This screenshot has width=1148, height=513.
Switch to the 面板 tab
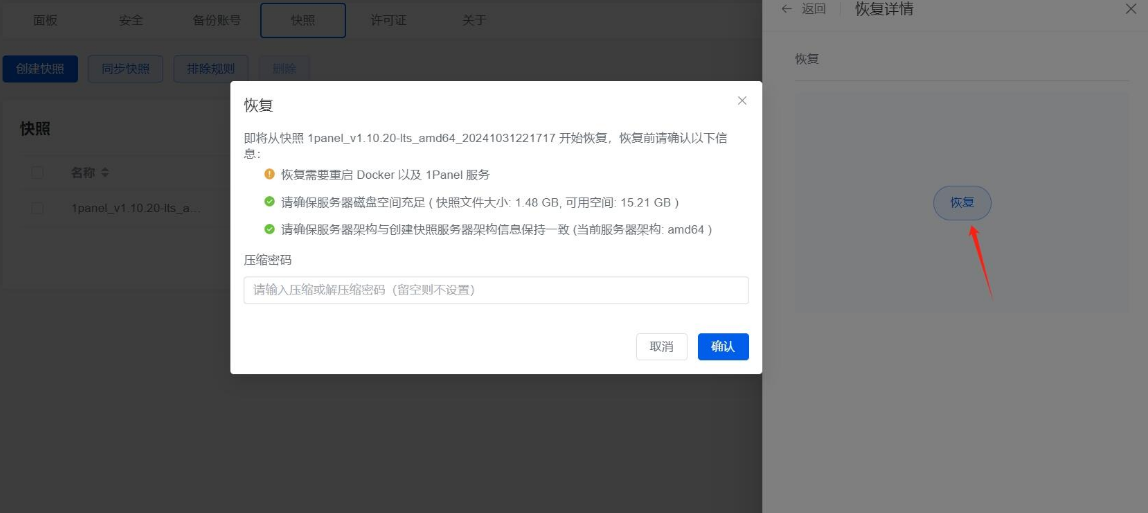(46, 20)
